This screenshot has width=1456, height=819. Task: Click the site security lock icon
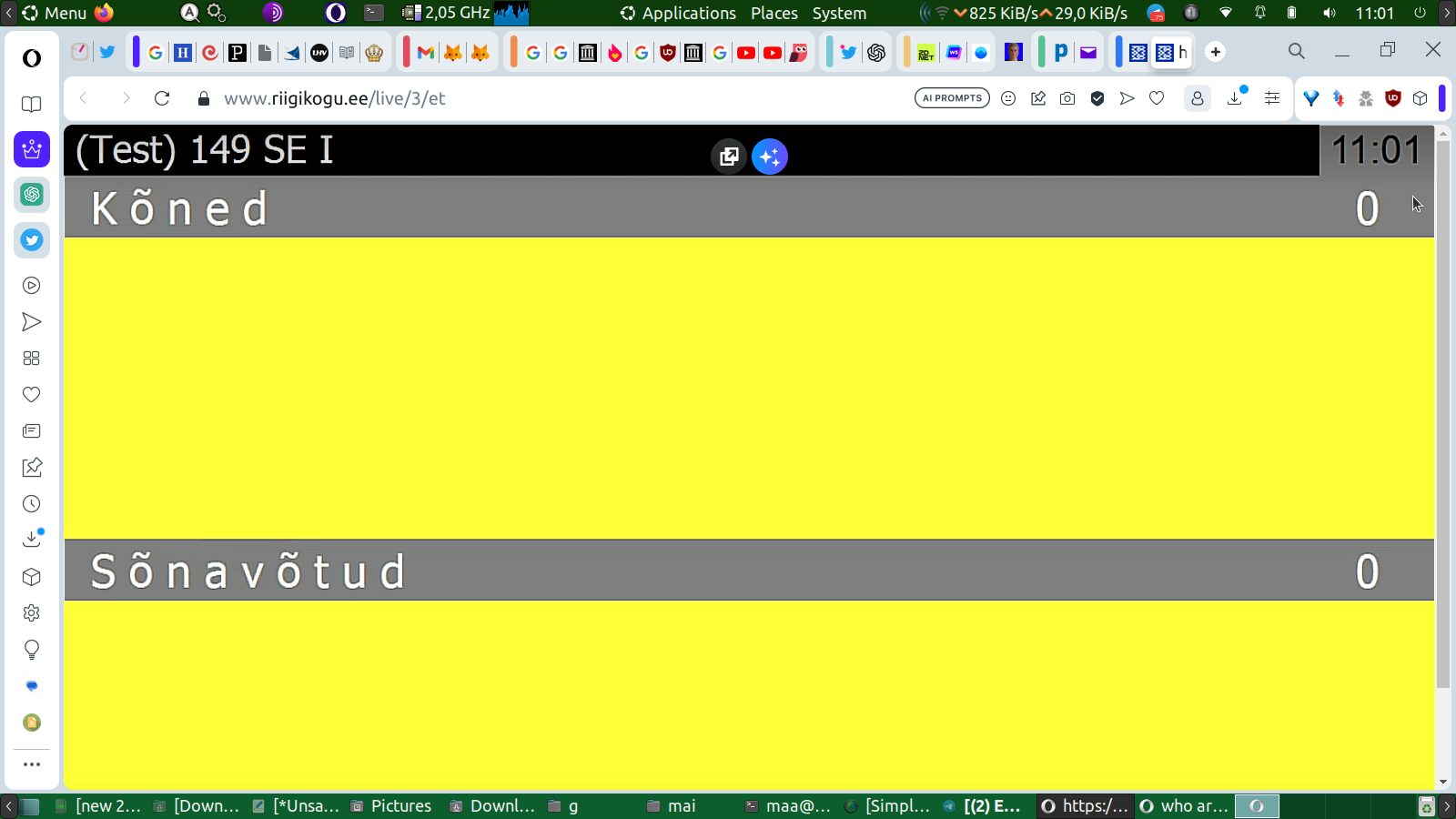tap(204, 98)
